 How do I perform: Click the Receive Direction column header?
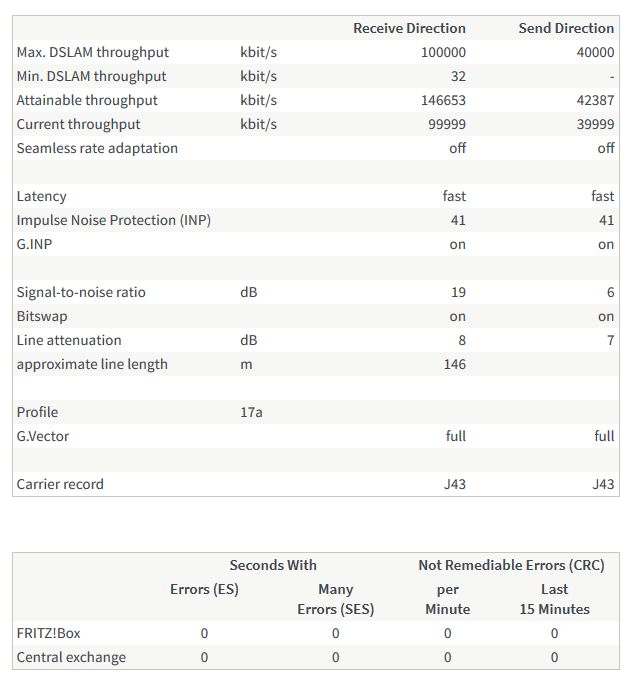[x=409, y=28]
